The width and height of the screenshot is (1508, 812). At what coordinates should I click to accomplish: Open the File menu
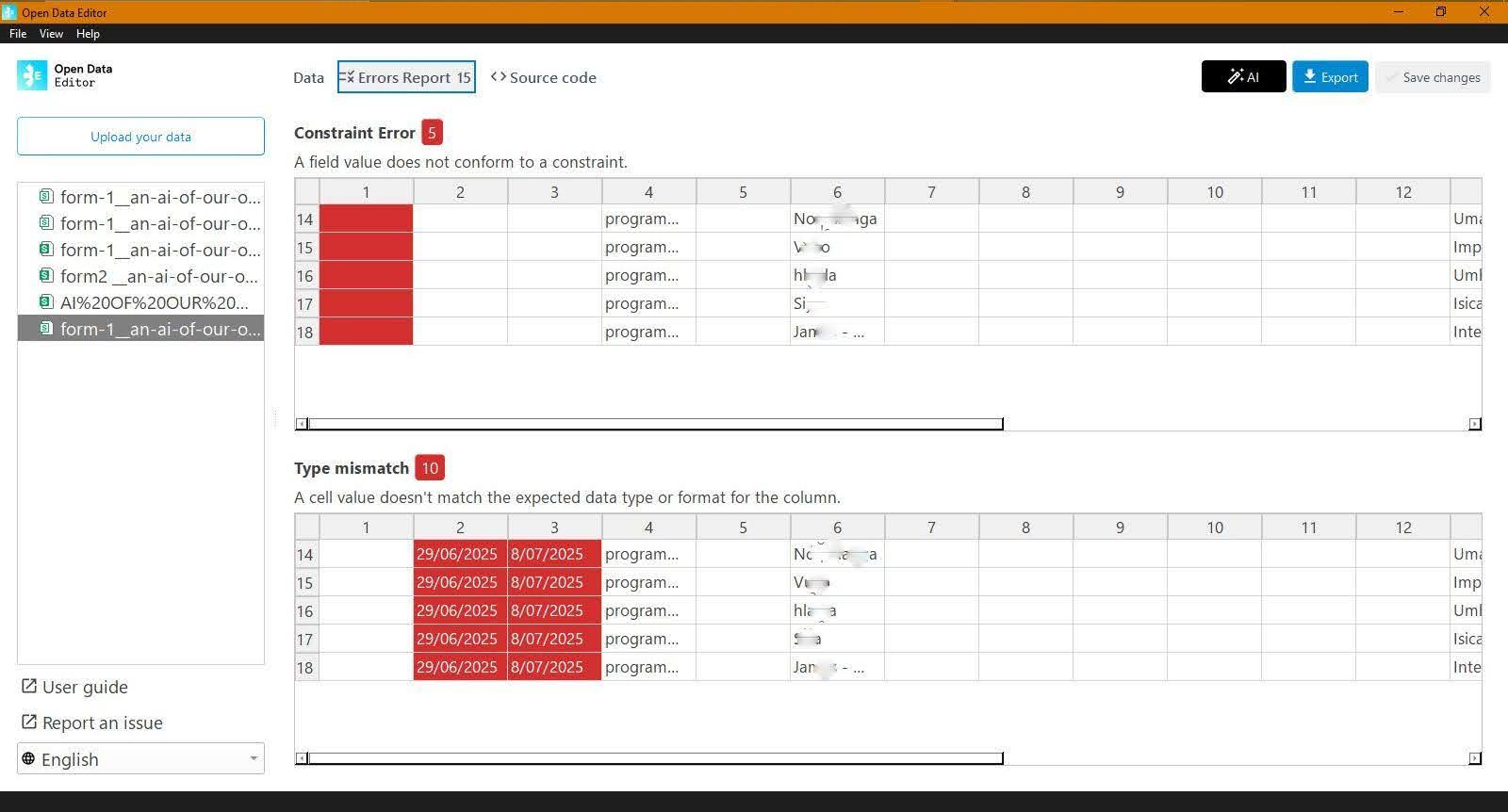pos(18,34)
